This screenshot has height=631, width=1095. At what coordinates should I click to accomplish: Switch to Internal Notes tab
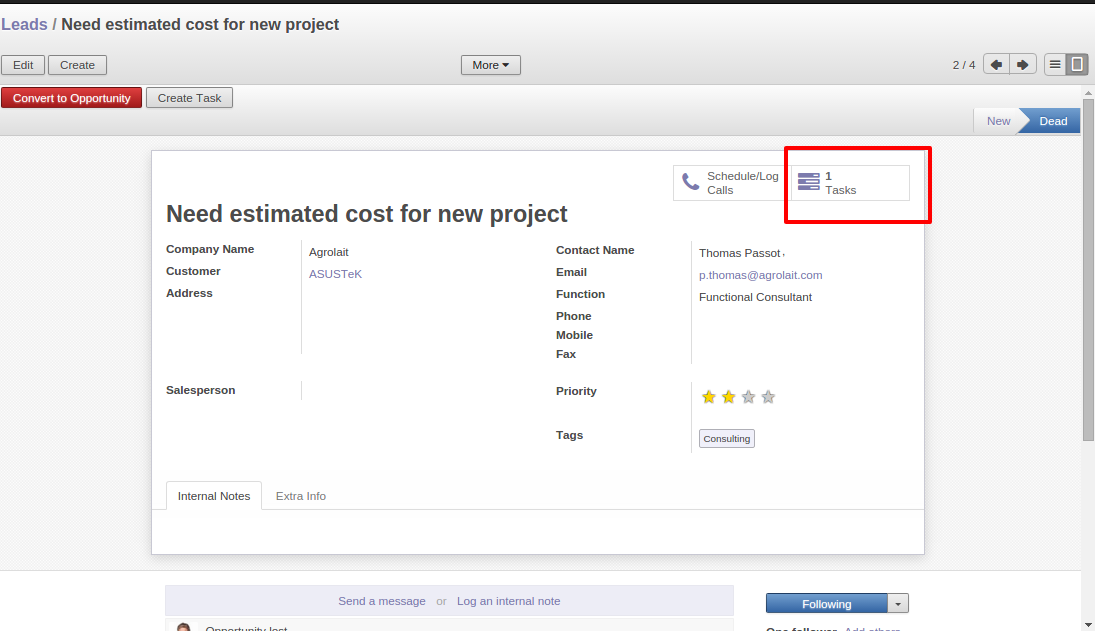click(214, 496)
